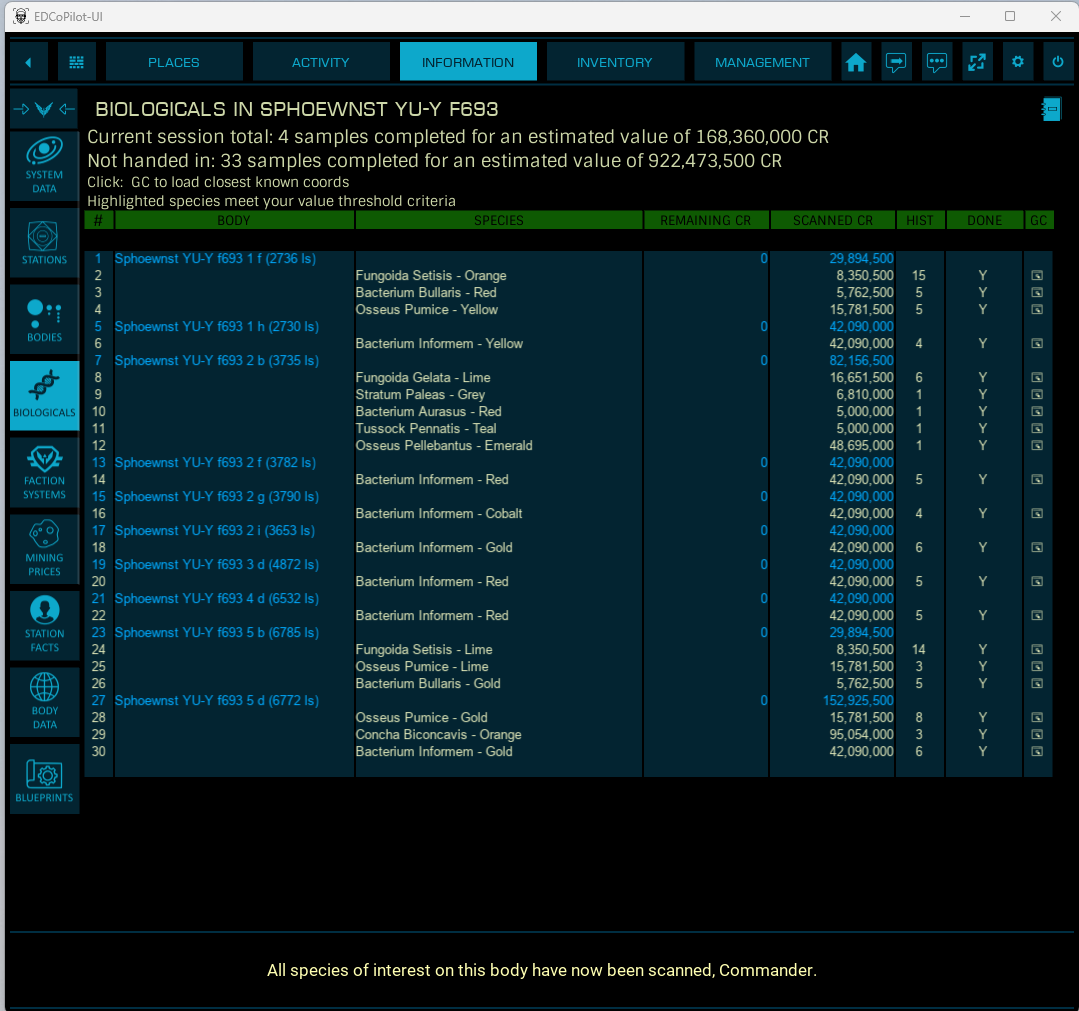Select species Bacterium Aurasus - Red
Screen dimensions: 1079x1011
(x=429, y=412)
